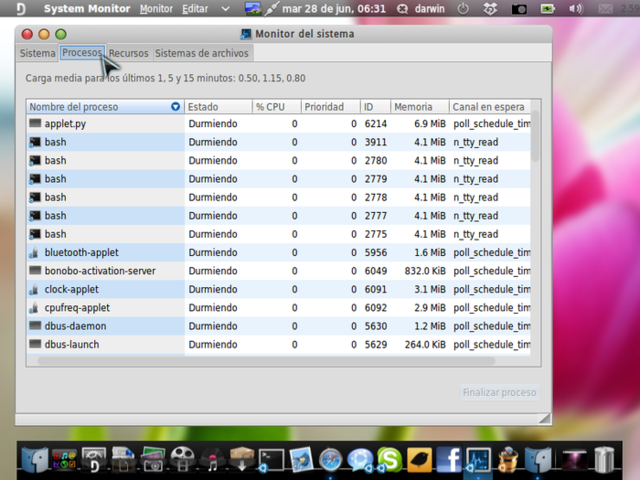Select the bluetooth-applet process row
Screen dimensions: 640x480
278,252
